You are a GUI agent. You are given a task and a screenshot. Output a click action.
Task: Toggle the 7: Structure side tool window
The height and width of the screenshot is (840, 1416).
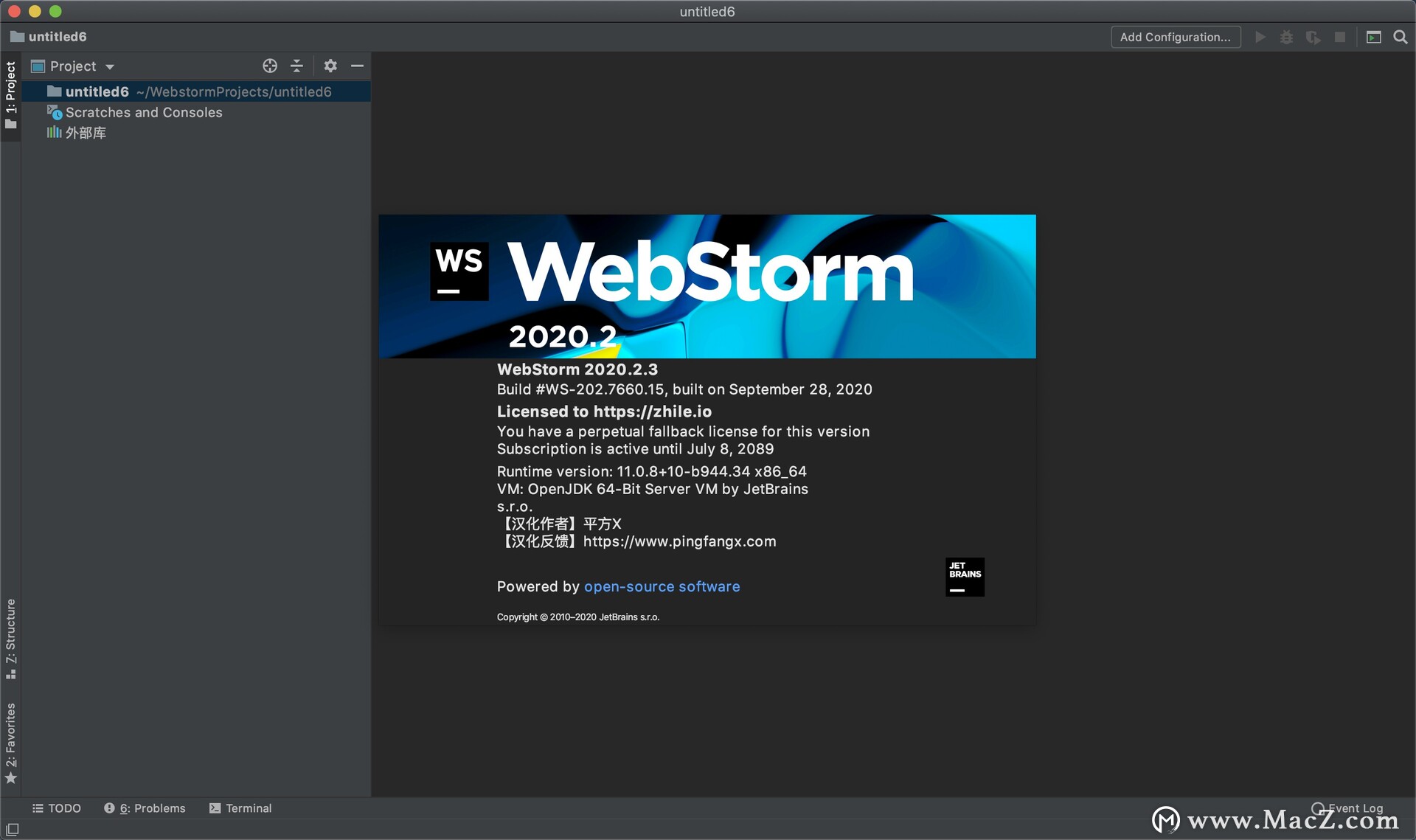(10, 638)
